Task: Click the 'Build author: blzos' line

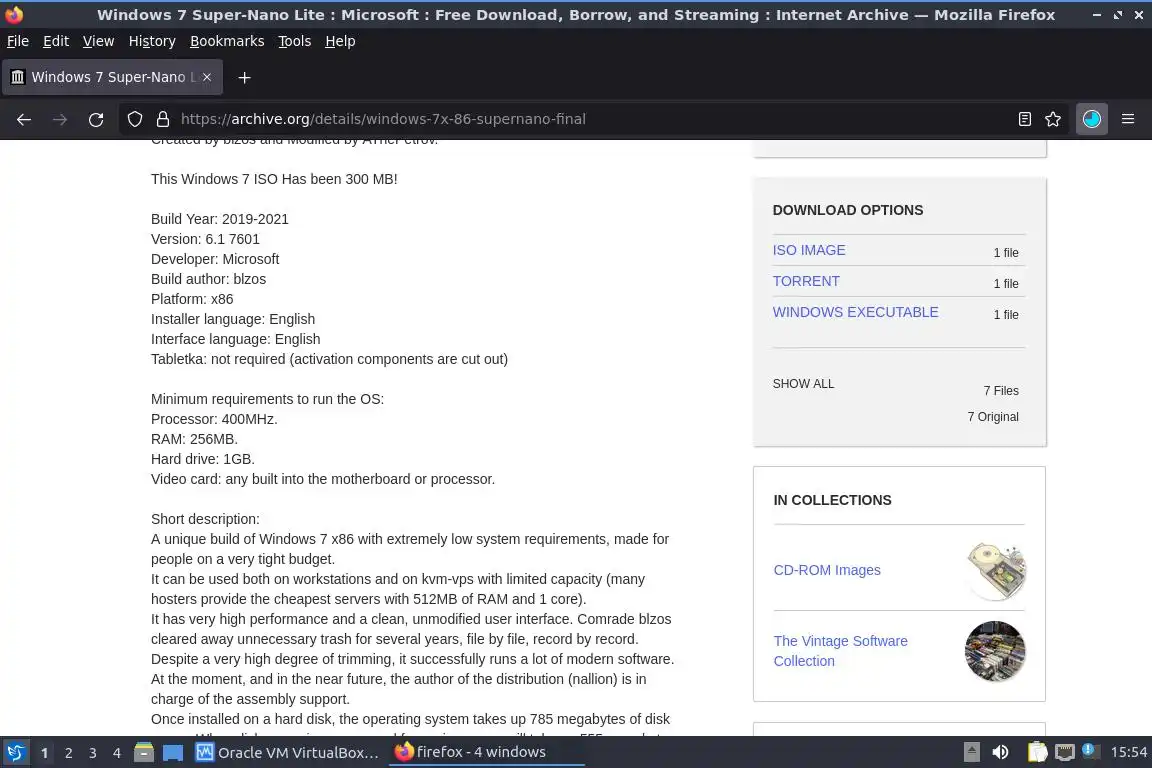Action: (208, 279)
